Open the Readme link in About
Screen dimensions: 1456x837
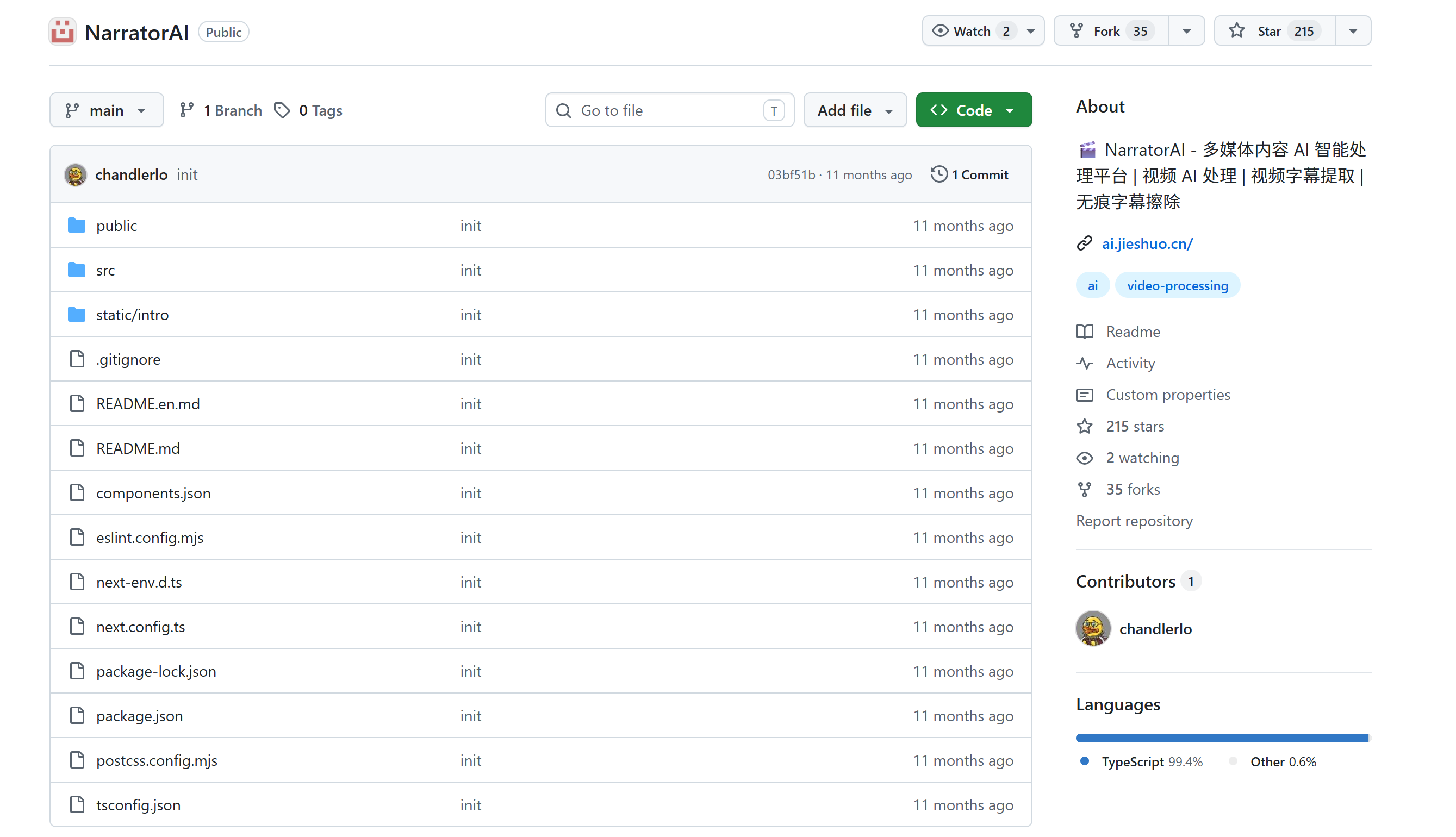click(x=1133, y=332)
